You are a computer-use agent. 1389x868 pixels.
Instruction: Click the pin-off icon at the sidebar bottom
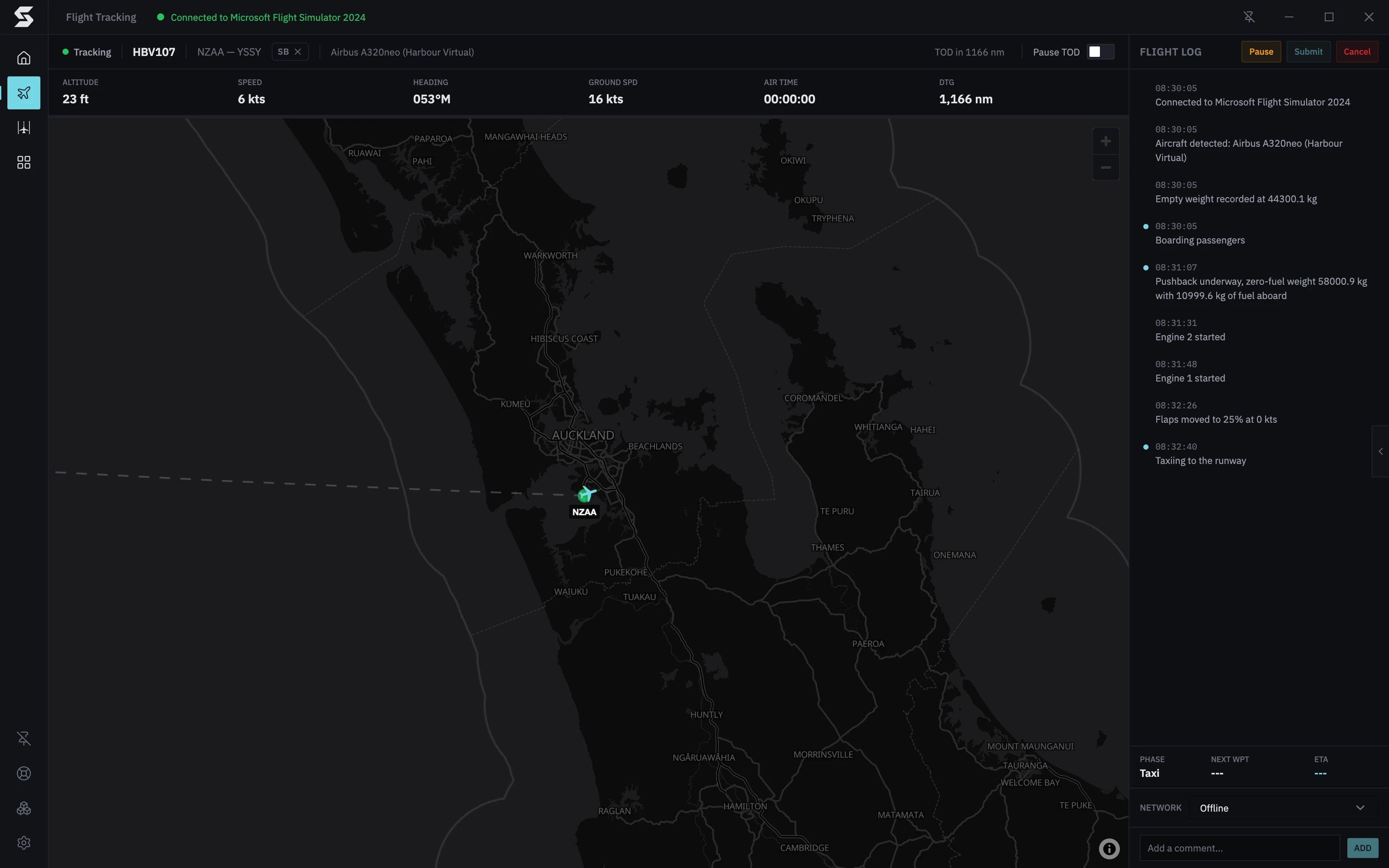(23, 738)
